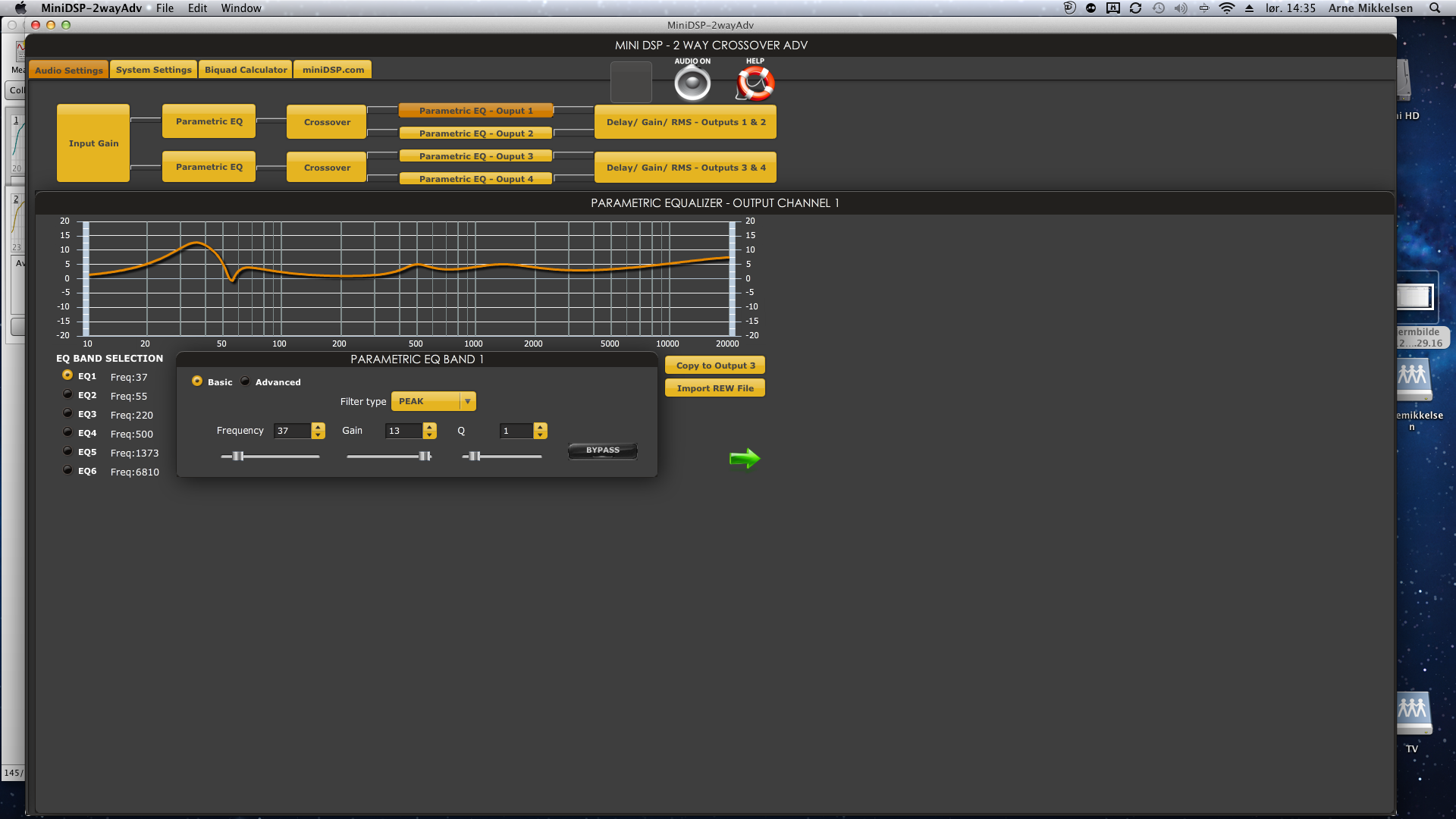Choose Advanced mode radio button

(245, 381)
